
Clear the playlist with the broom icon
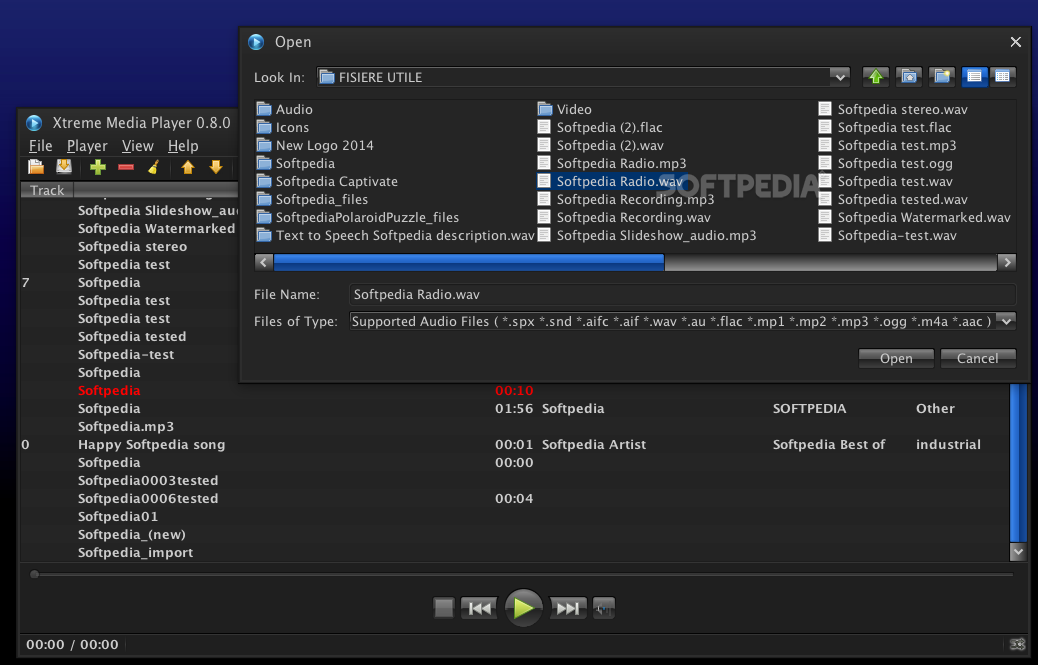(153, 167)
